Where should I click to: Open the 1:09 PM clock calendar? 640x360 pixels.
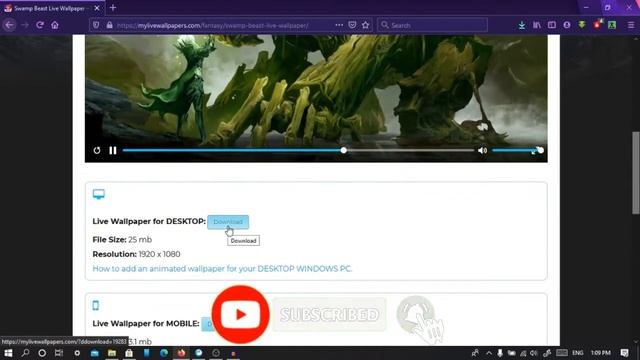click(601, 353)
